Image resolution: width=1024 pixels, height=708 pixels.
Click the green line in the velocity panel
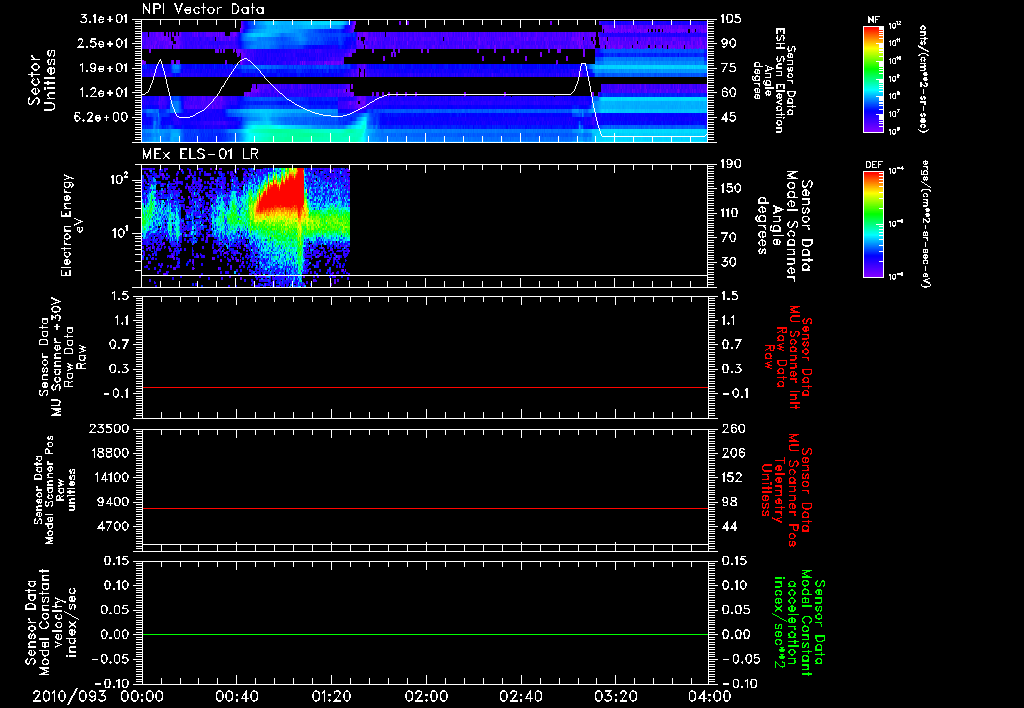pos(424,634)
